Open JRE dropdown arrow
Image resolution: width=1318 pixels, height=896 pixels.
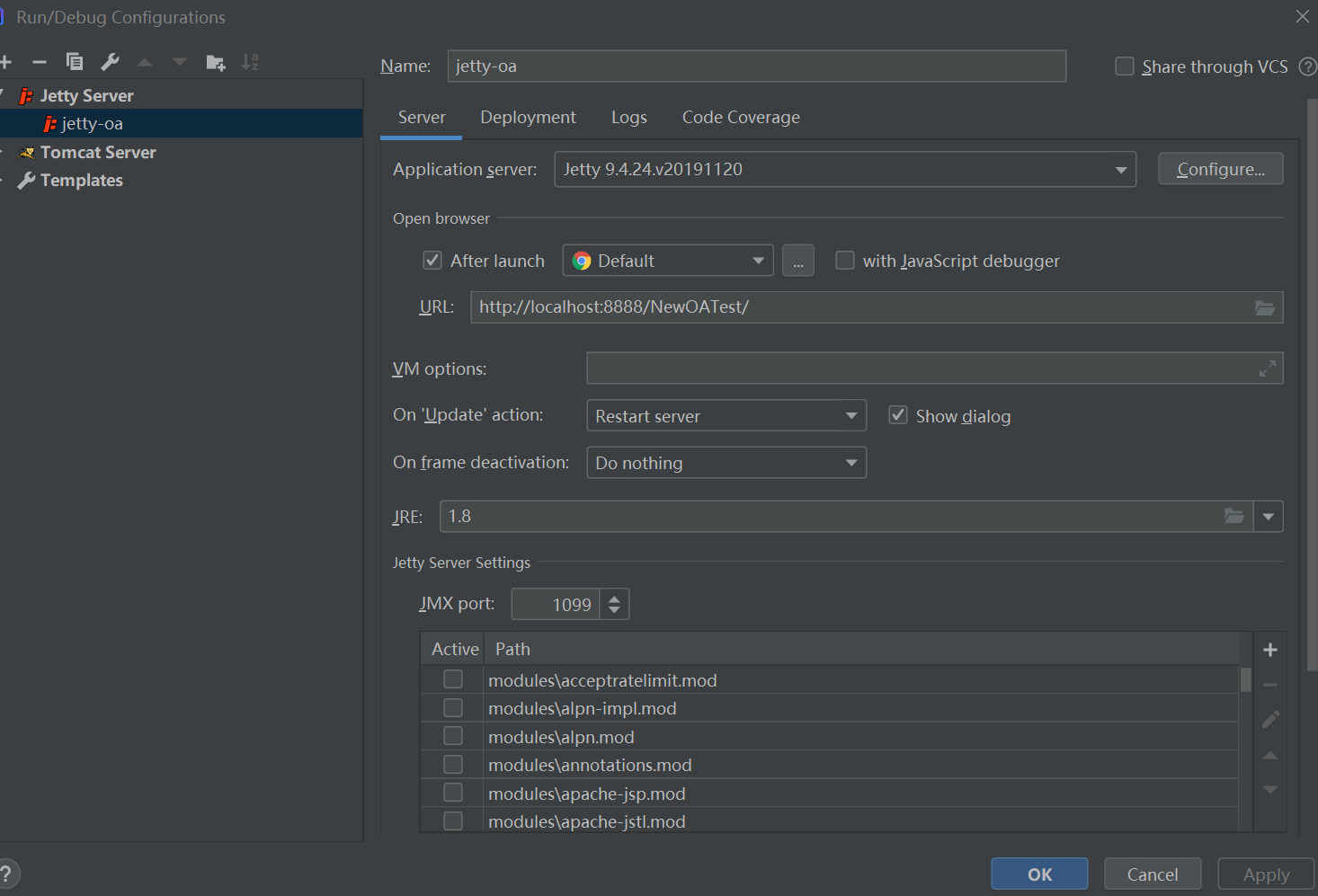click(1269, 517)
